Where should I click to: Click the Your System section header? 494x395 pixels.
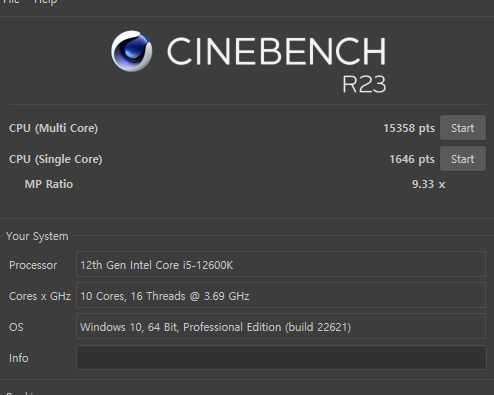coord(37,236)
